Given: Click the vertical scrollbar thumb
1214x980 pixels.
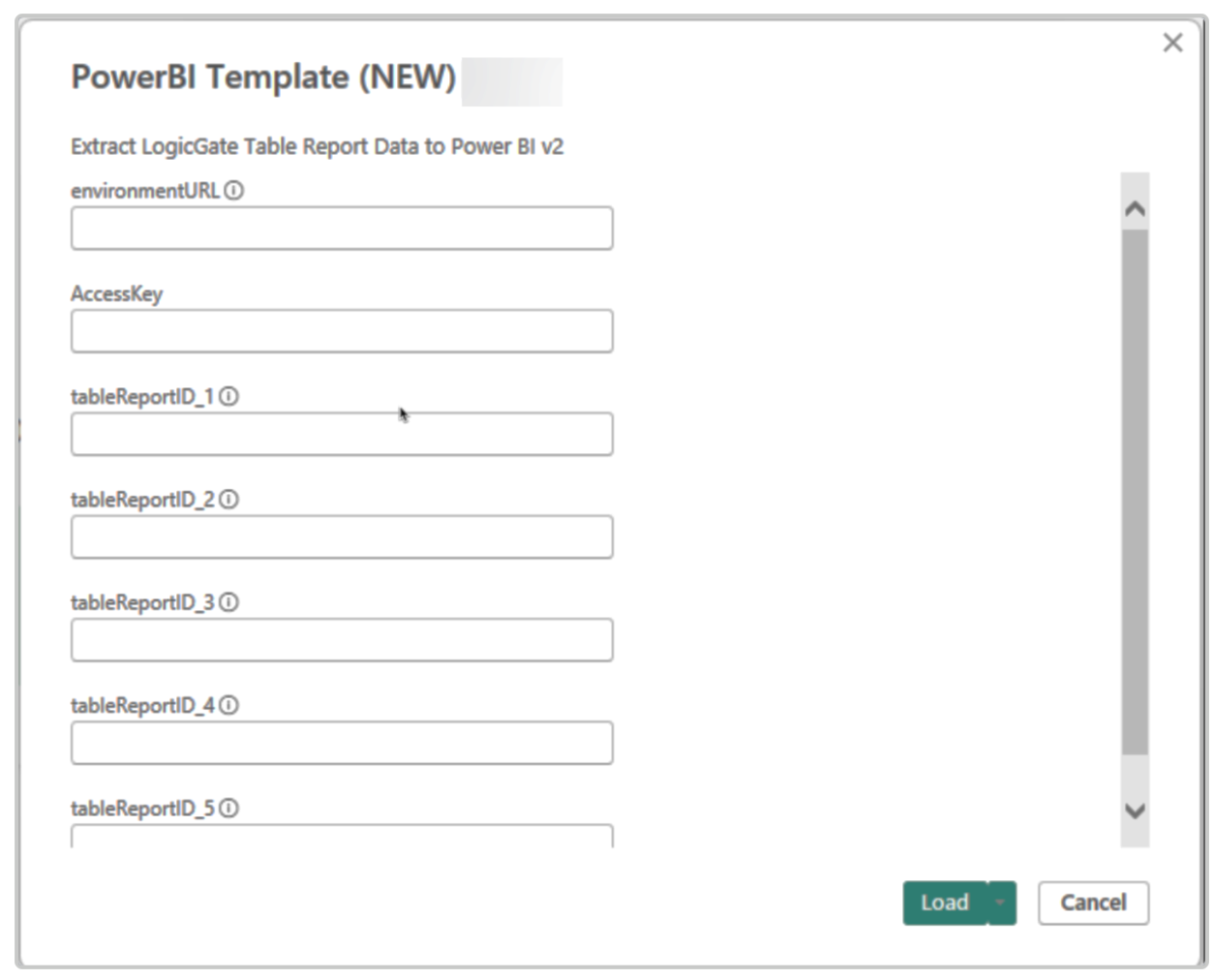Looking at the screenshot, I should point(1135,492).
